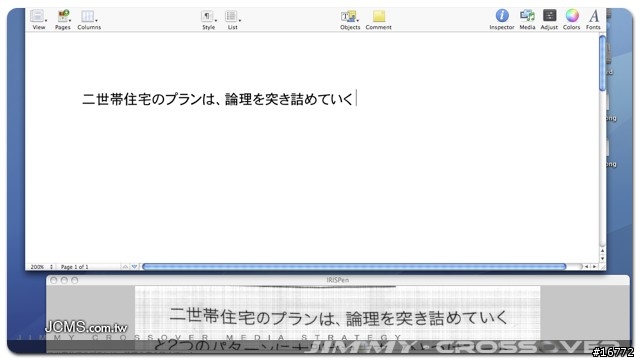This screenshot has height=360, width=640.
Task: Open the 200% zoom level dropdown
Action: click(x=41, y=267)
